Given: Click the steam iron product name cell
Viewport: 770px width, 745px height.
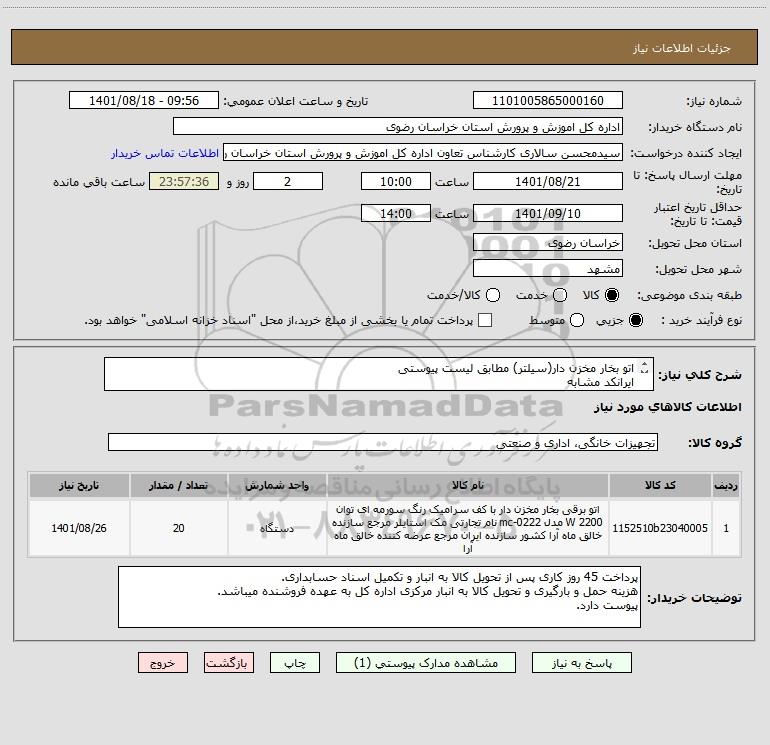Looking at the screenshot, I should pos(468,528).
